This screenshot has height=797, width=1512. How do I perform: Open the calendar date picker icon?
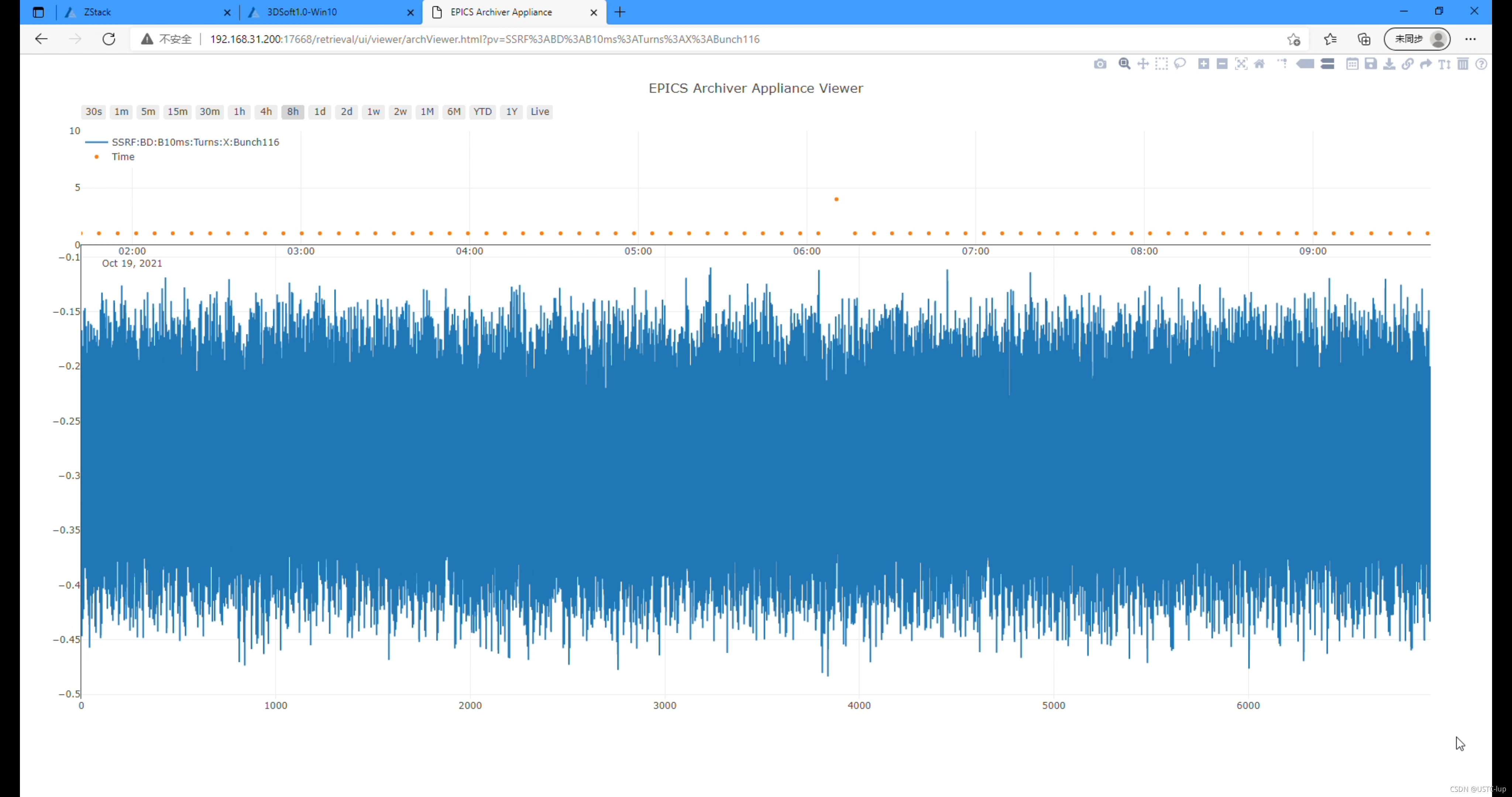pyautogui.click(x=1353, y=64)
